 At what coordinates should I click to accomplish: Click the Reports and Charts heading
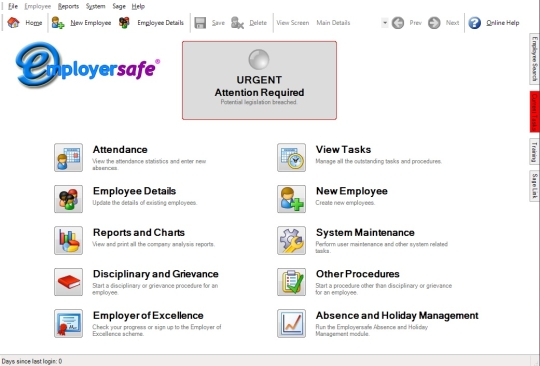(139, 232)
